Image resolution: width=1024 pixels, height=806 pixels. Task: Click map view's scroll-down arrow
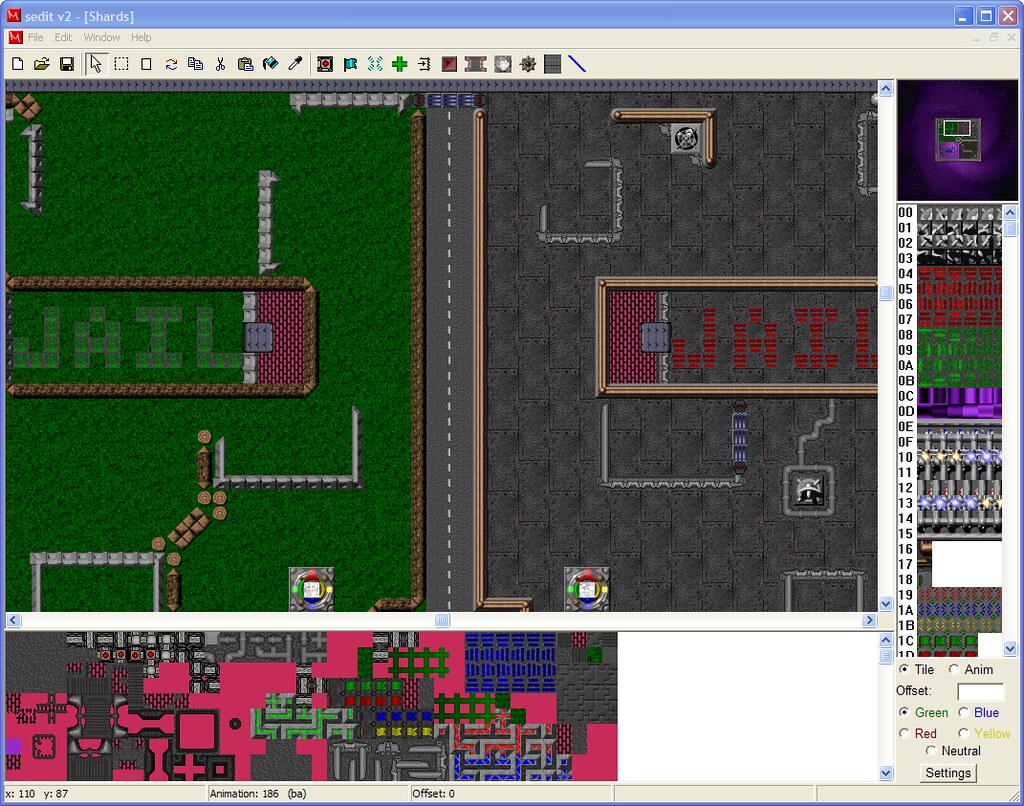pyautogui.click(x=885, y=604)
